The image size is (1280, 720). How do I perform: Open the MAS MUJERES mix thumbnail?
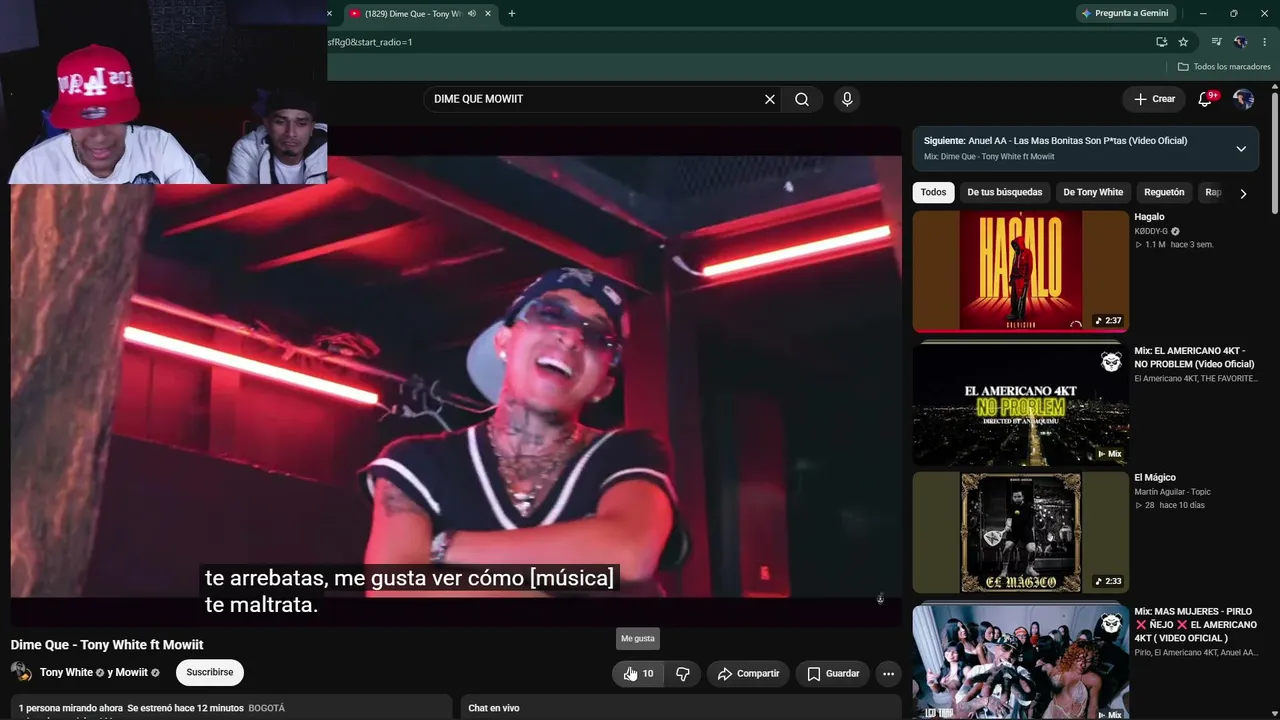(1021, 661)
